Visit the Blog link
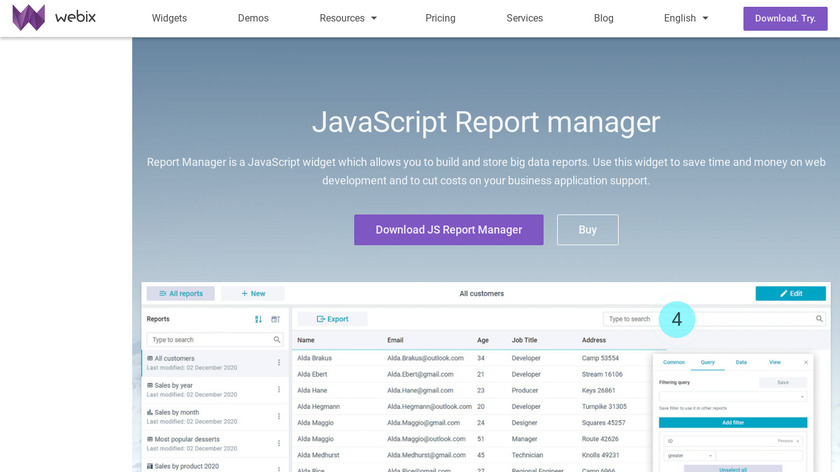This screenshot has height=472, width=840. [603, 18]
